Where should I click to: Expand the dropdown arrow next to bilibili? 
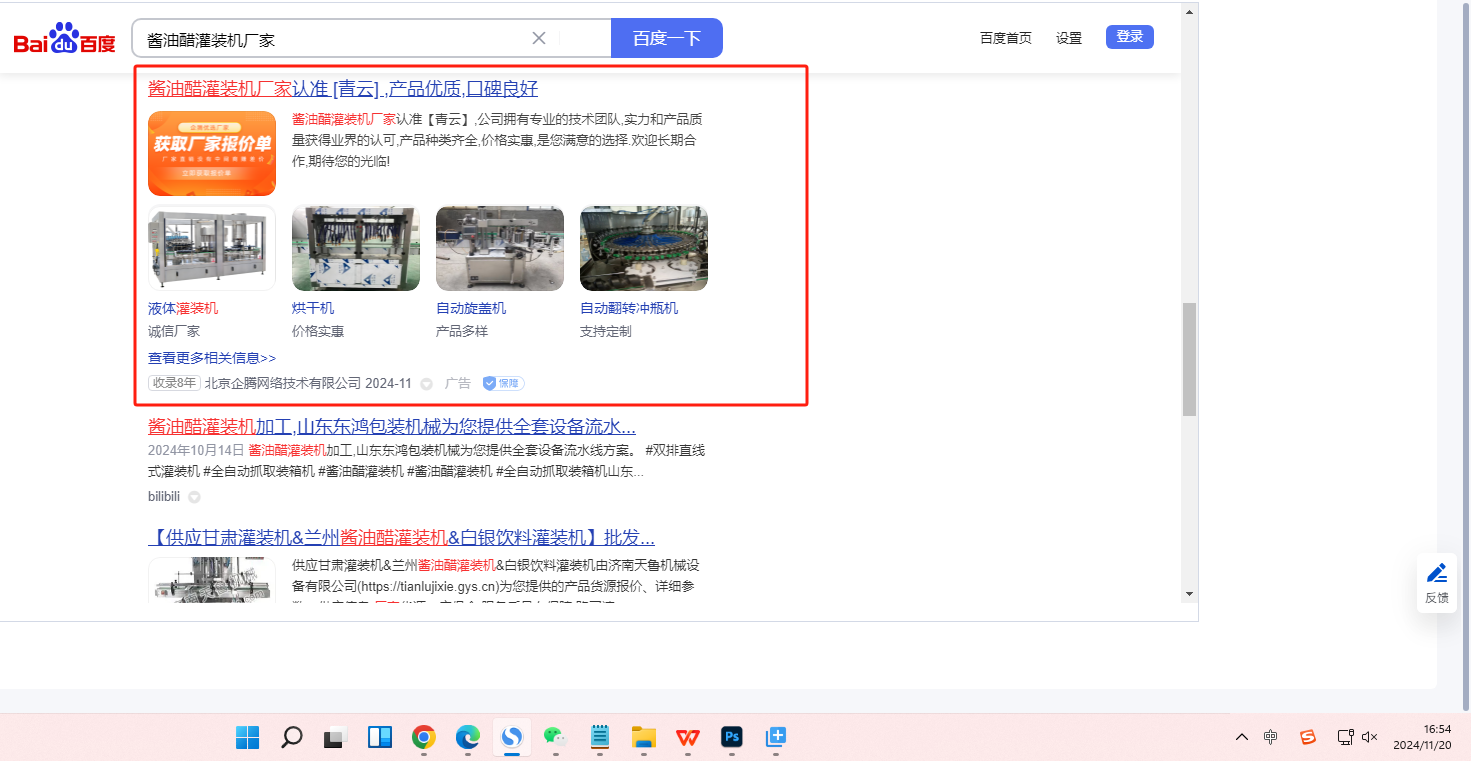(194, 497)
